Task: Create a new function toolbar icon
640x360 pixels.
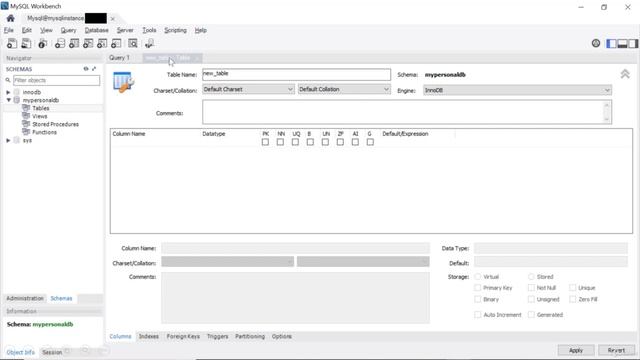Action: [x=116, y=43]
